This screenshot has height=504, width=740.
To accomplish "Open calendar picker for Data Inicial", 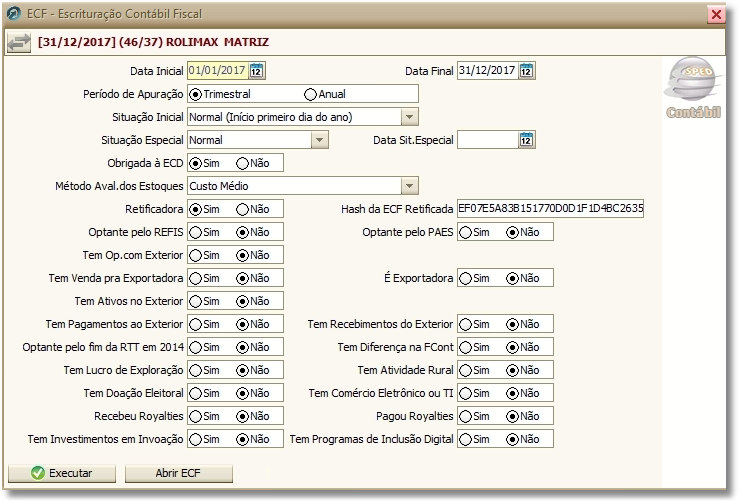I will click(x=257, y=71).
